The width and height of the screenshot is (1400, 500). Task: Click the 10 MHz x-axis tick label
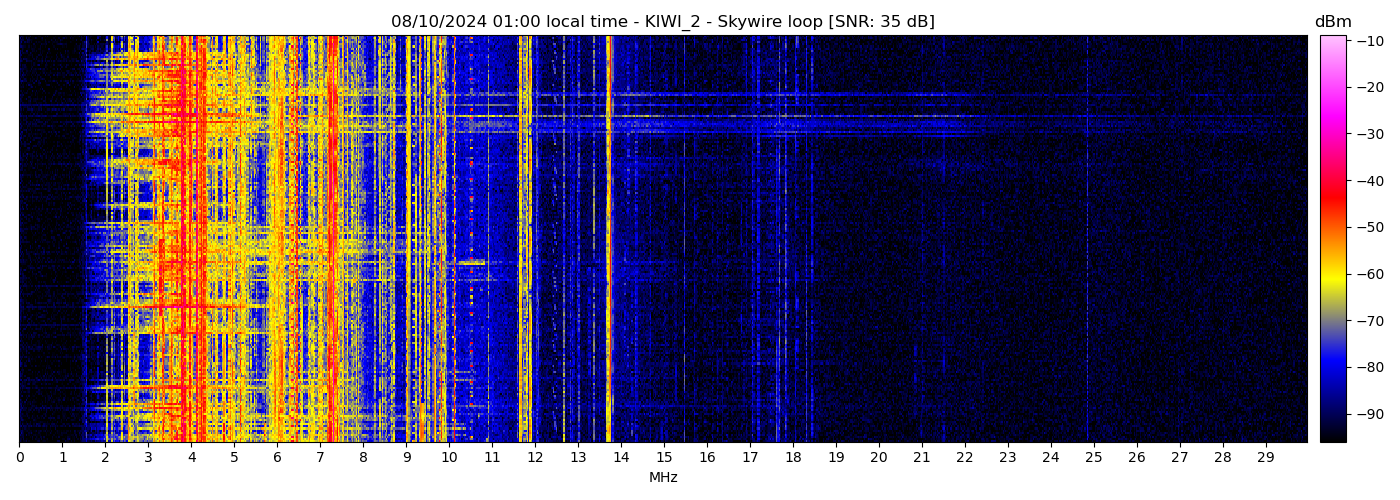(449, 458)
